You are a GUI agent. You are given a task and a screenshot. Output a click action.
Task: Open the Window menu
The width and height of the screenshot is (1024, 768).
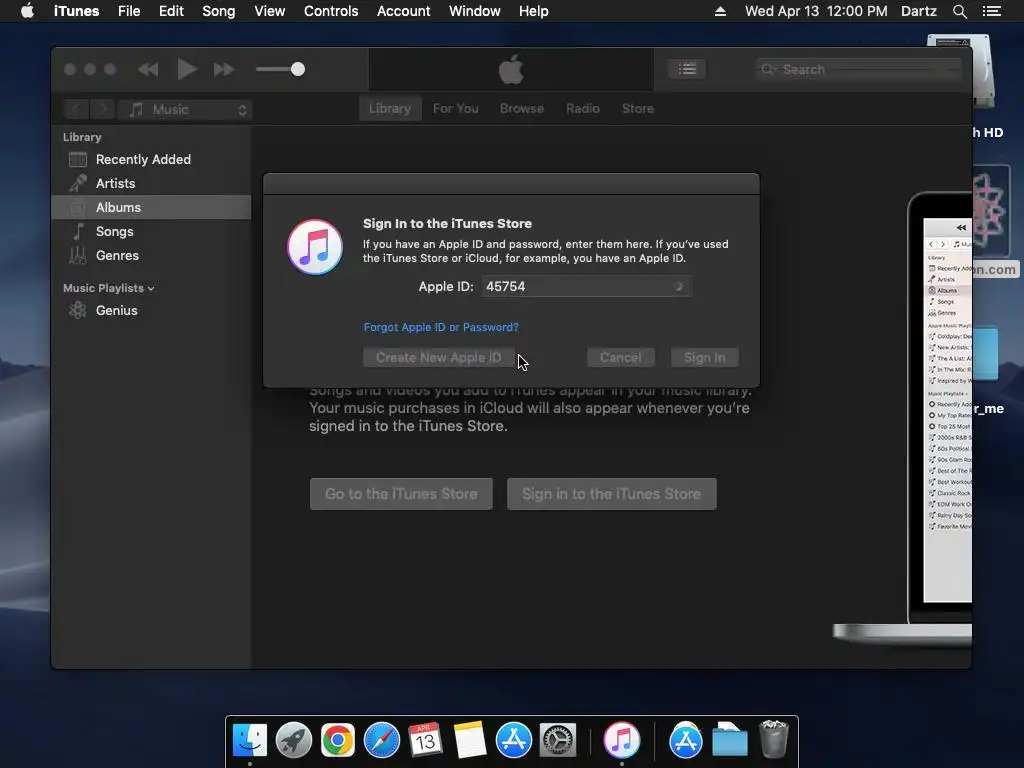pyautogui.click(x=475, y=11)
